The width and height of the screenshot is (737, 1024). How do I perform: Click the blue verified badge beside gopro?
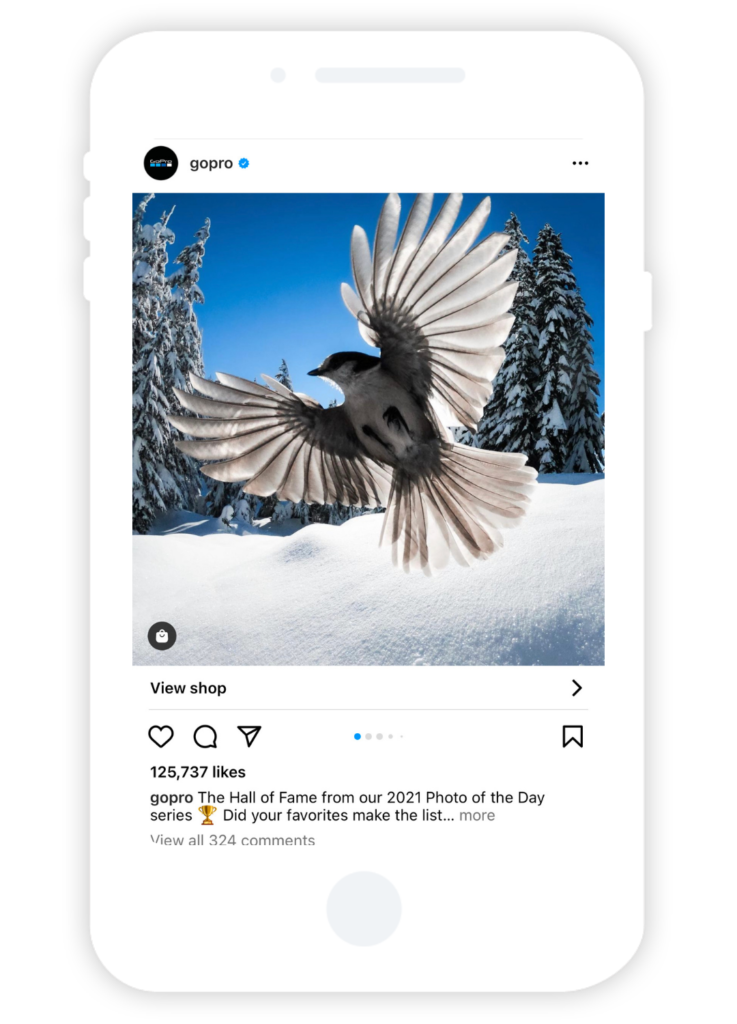click(244, 163)
